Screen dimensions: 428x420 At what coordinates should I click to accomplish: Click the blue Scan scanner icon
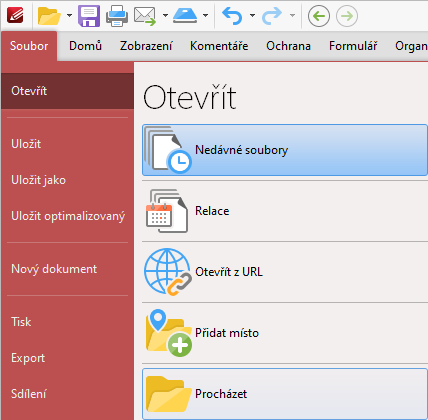pos(185,16)
